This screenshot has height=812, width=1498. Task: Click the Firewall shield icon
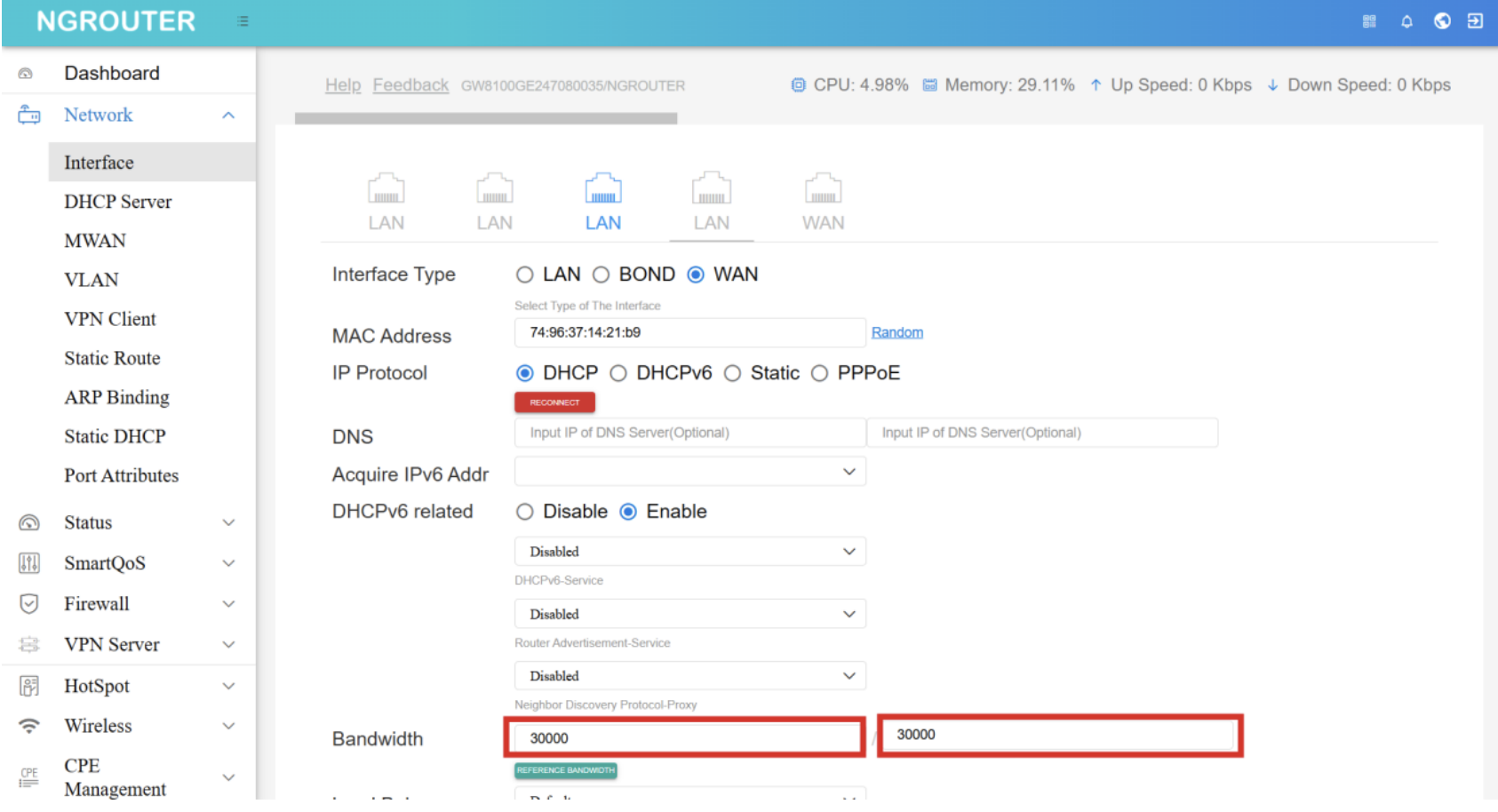(29, 604)
